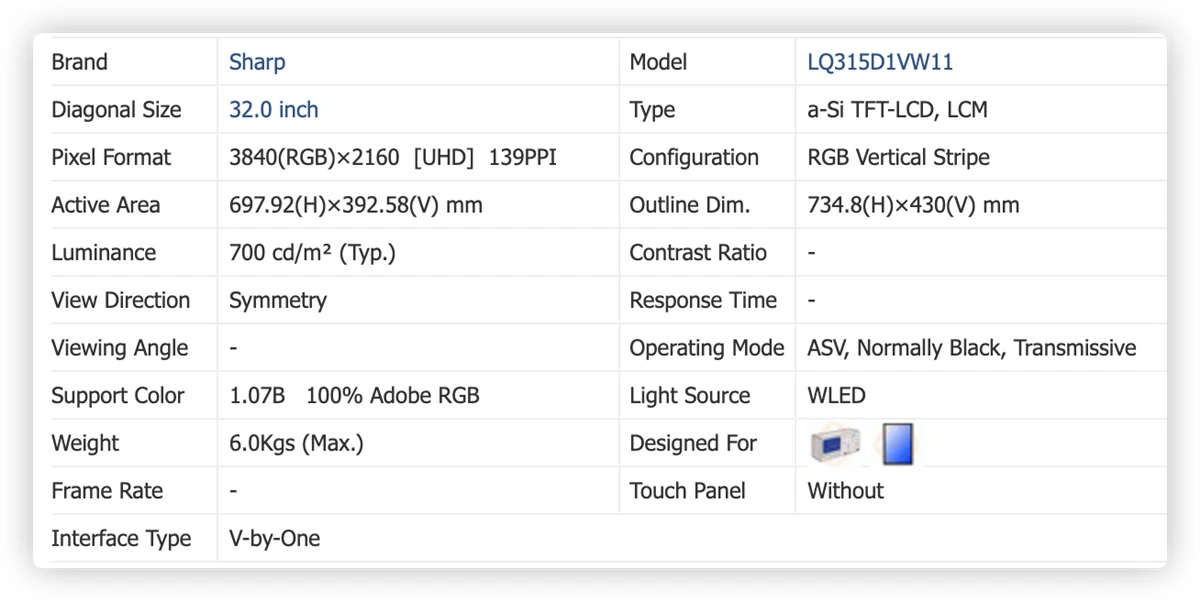Select the a-Si TFT-LCD, LCM type text
This screenshot has height=601, width=1200.
(897, 110)
